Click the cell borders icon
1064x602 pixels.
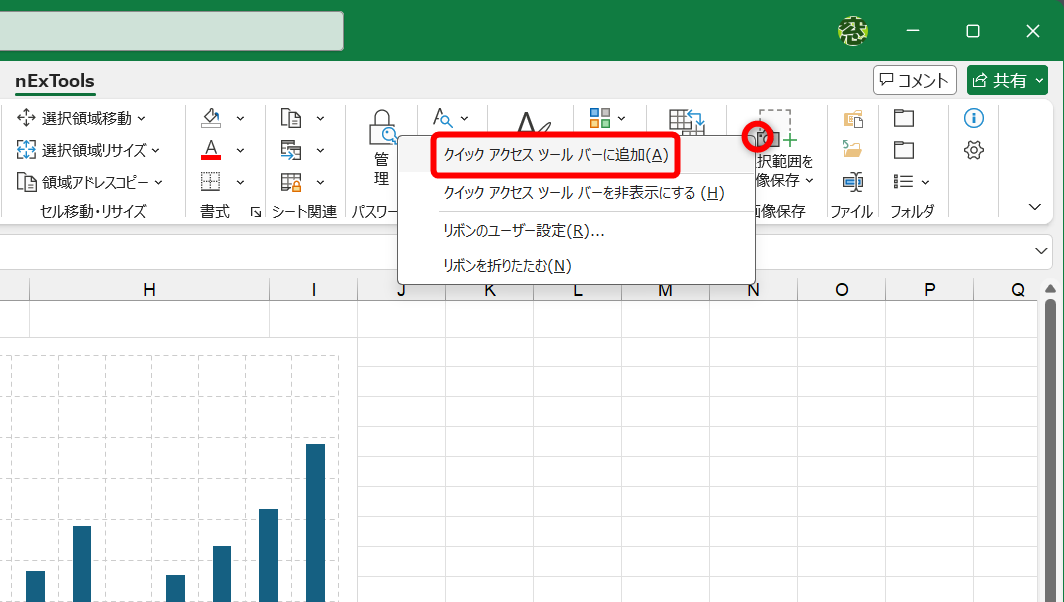[211, 182]
